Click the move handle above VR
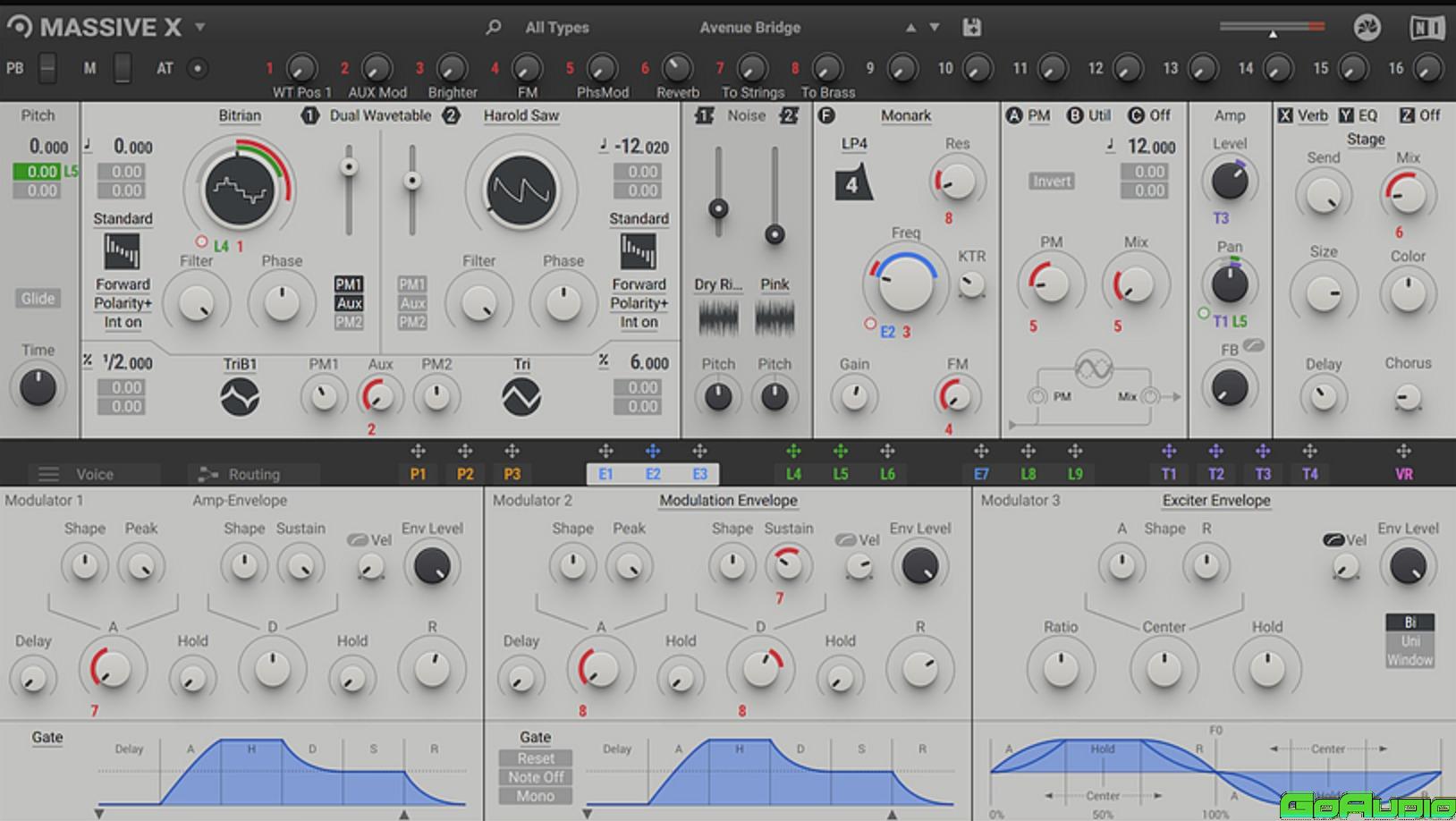1456x821 pixels. 1403,452
